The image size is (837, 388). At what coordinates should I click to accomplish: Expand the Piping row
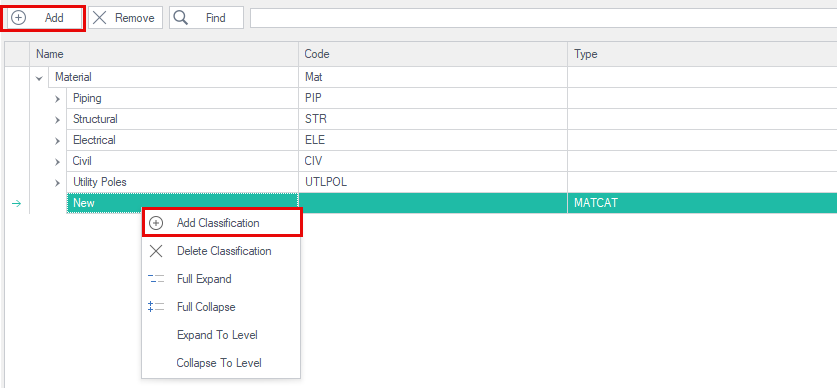[58, 99]
